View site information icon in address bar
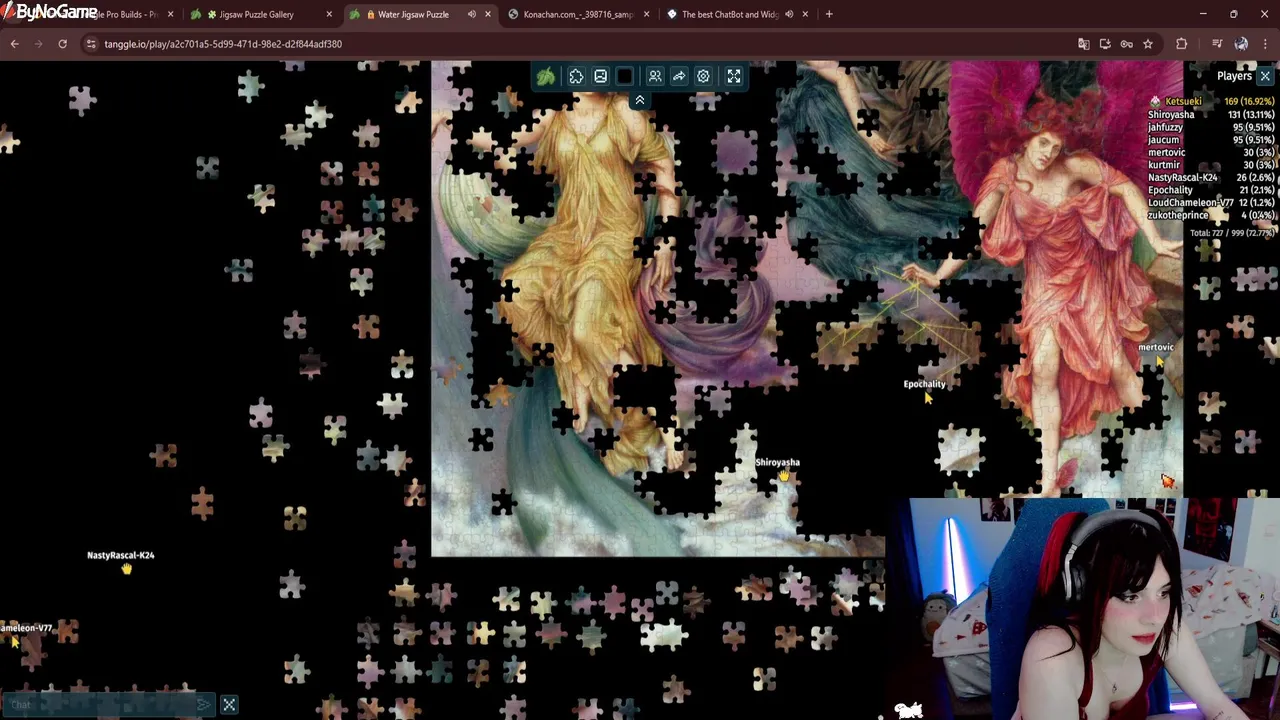The width and height of the screenshot is (1280, 720). pyautogui.click(x=91, y=44)
